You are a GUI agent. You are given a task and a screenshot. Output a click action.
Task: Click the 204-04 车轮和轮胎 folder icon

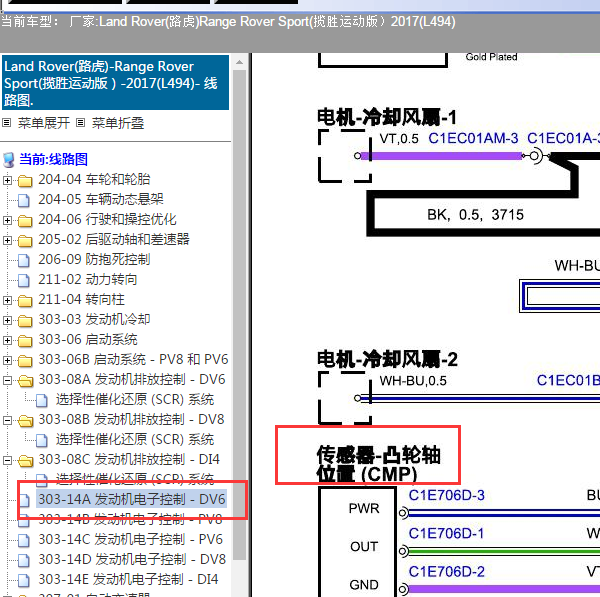(x=25, y=180)
